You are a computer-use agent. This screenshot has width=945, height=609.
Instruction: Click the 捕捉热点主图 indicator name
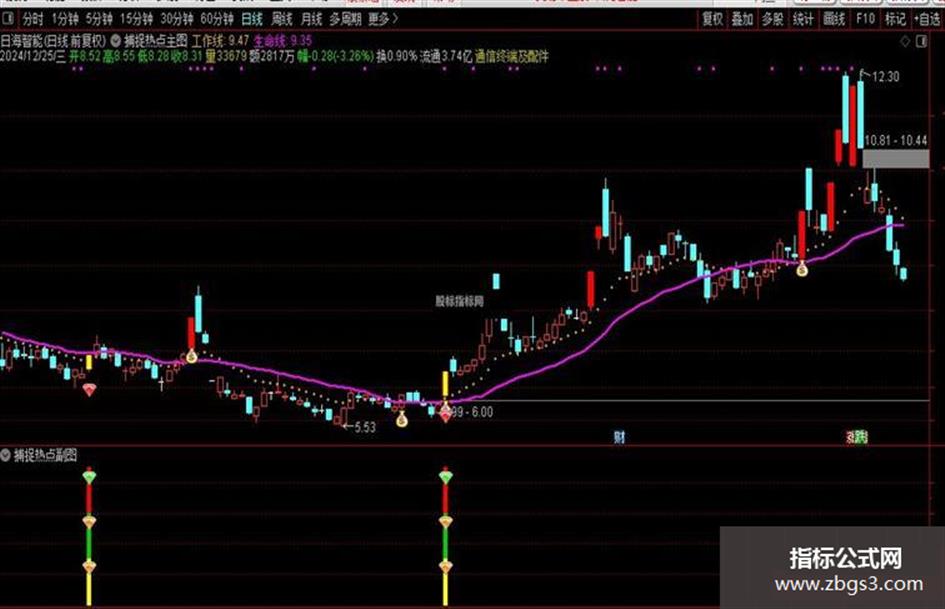tap(155, 41)
